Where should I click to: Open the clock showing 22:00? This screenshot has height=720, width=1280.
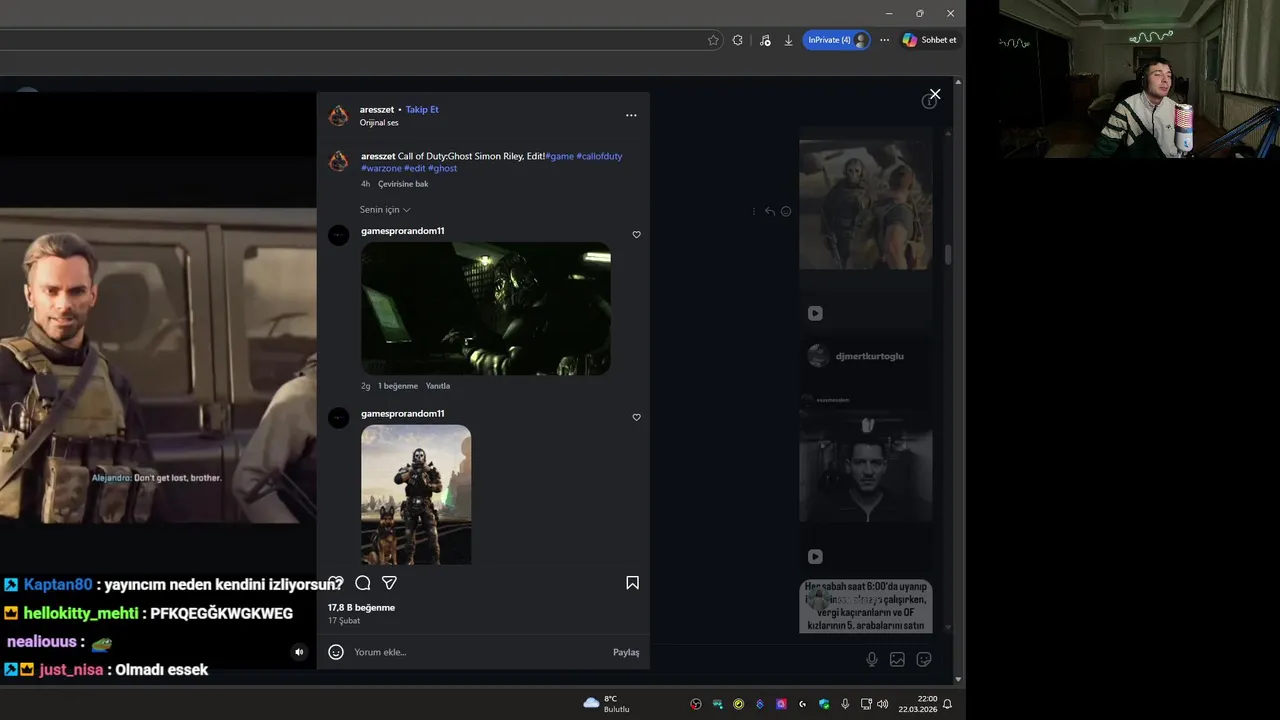(x=917, y=704)
